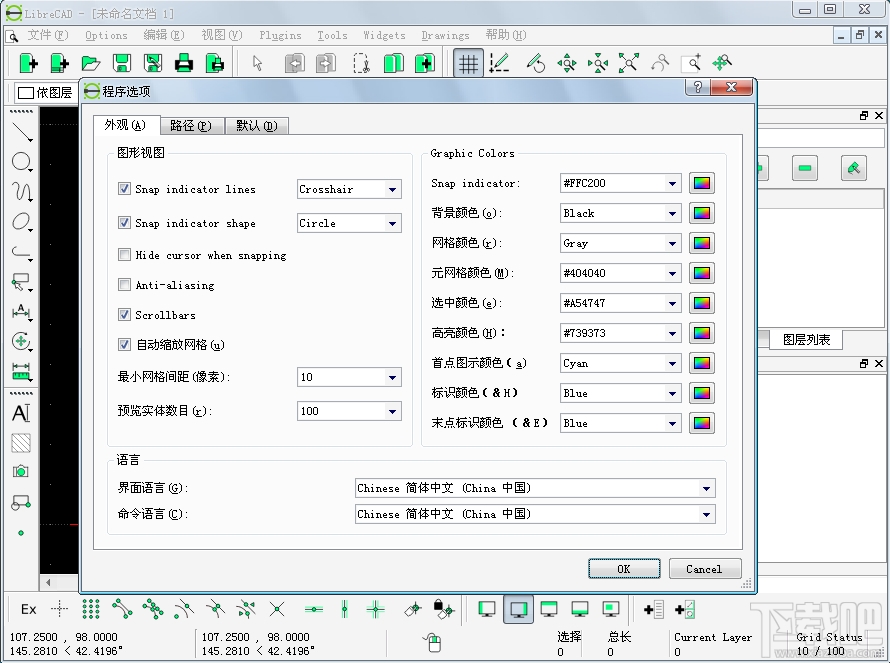Image resolution: width=890 pixels, height=663 pixels.
Task: Select the Ellipse drawing tool
Action: point(22,222)
